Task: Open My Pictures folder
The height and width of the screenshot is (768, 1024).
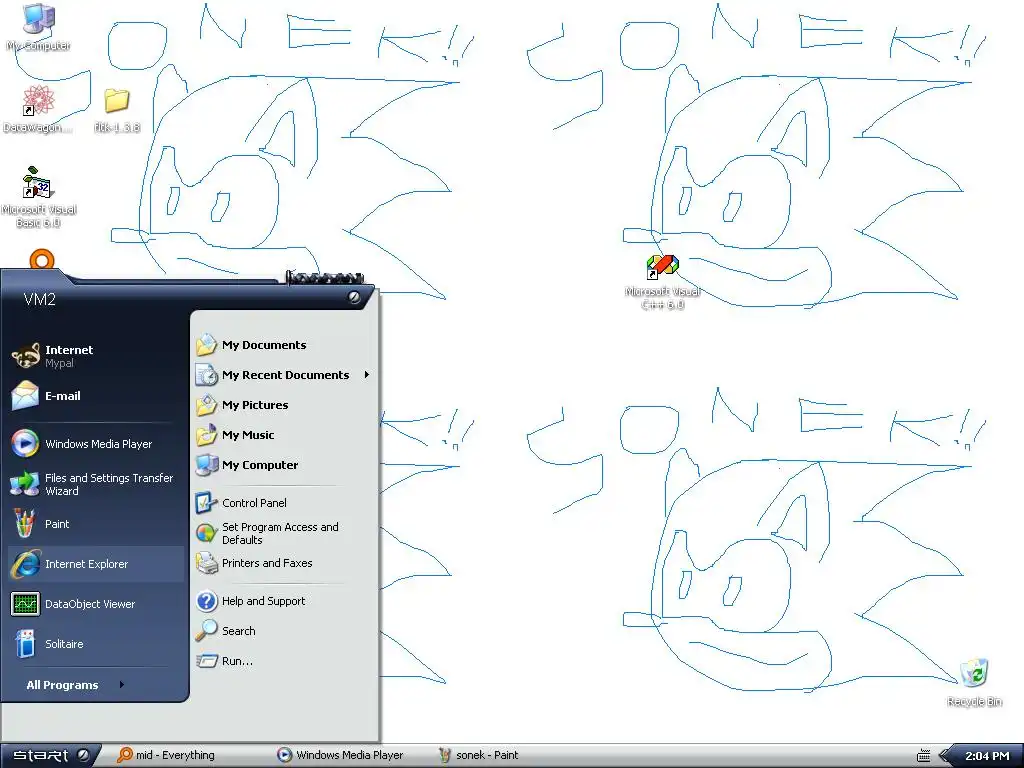Action: (284, 405)
